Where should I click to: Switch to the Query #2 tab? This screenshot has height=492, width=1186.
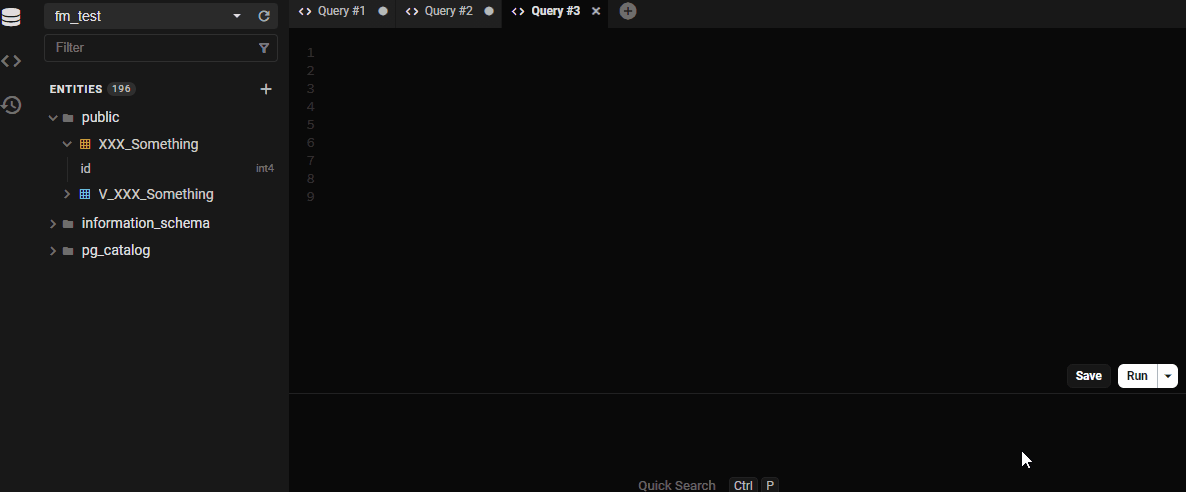point(448,11)
